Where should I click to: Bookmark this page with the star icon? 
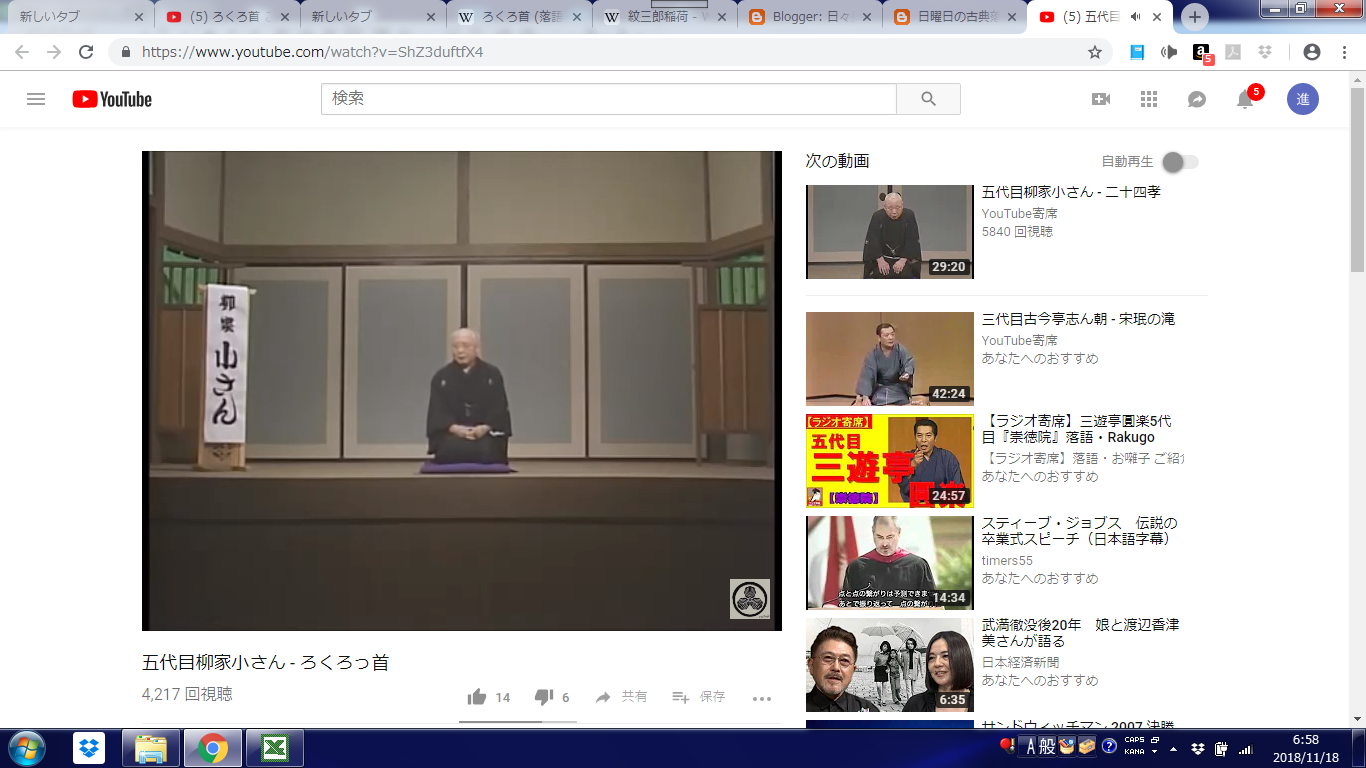1095,52
